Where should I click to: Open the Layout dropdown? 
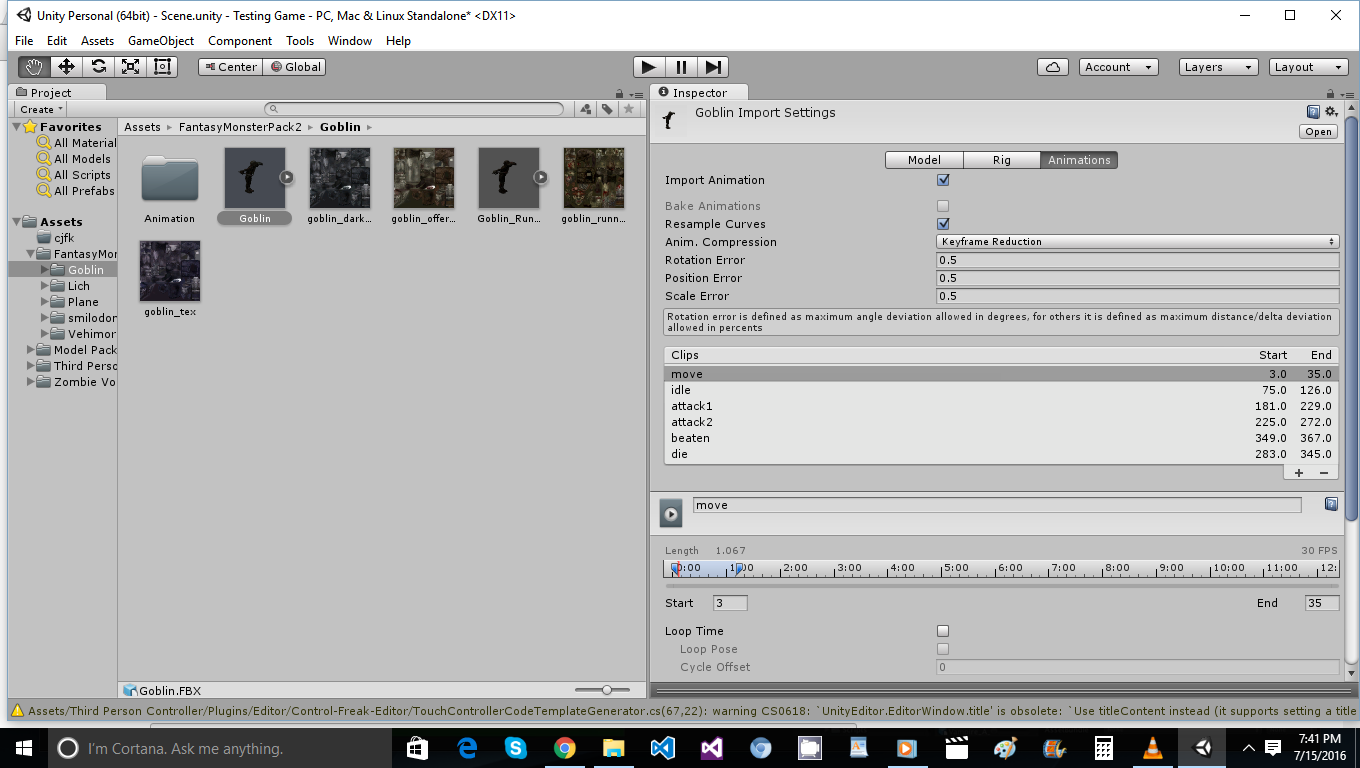pyautogui.click(x=1309, y=67)
